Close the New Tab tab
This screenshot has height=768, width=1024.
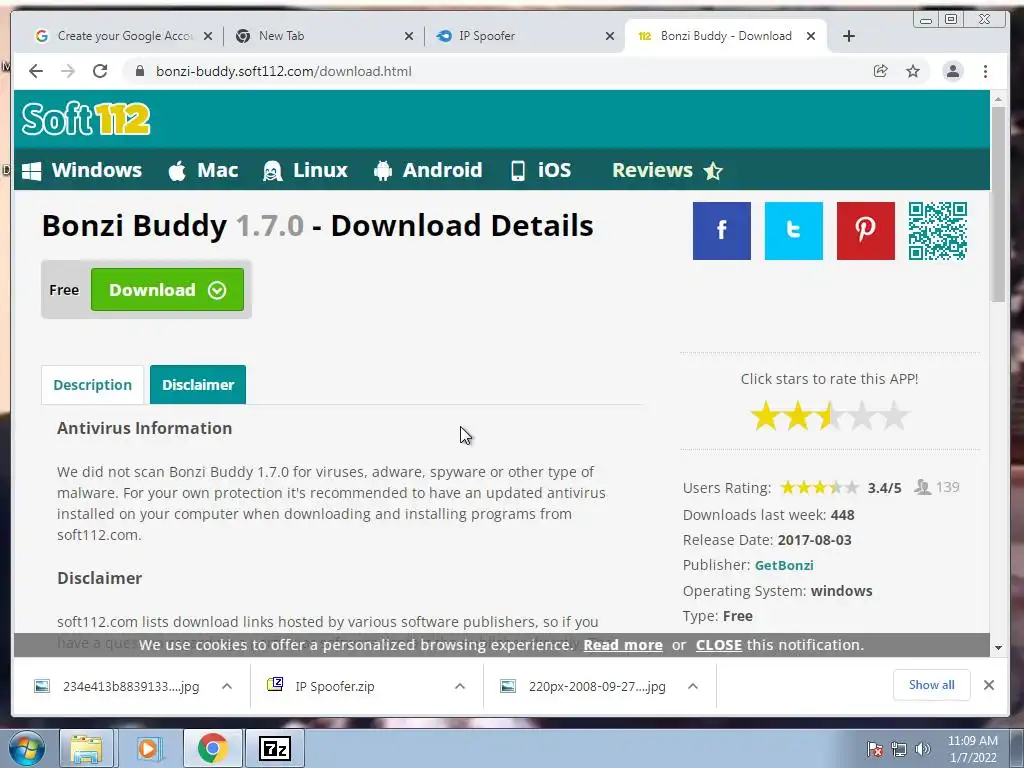pyautogui.click(x=409, y=36)
